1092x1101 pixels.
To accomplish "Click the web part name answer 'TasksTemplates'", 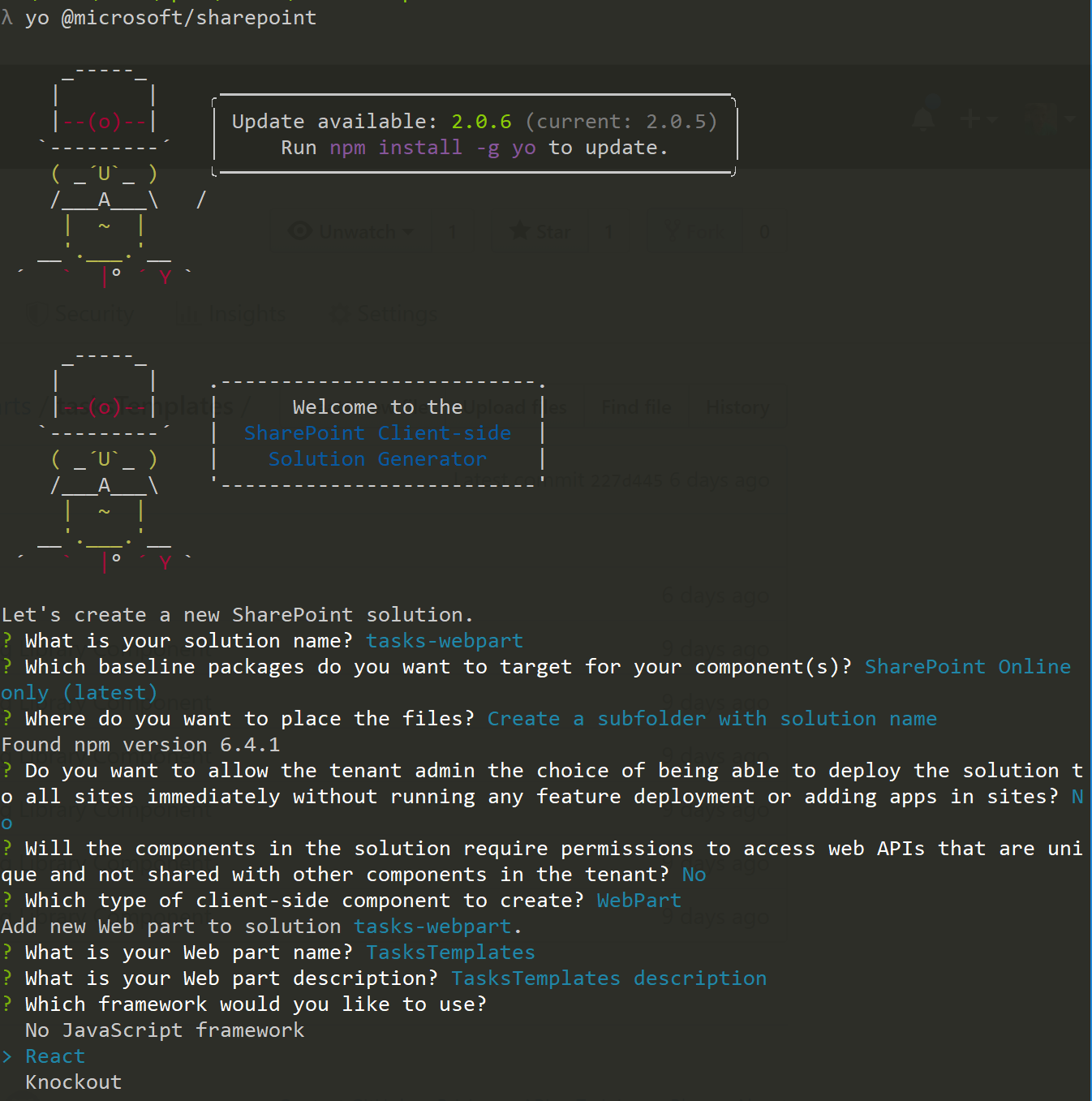I will tap(450, 953).
